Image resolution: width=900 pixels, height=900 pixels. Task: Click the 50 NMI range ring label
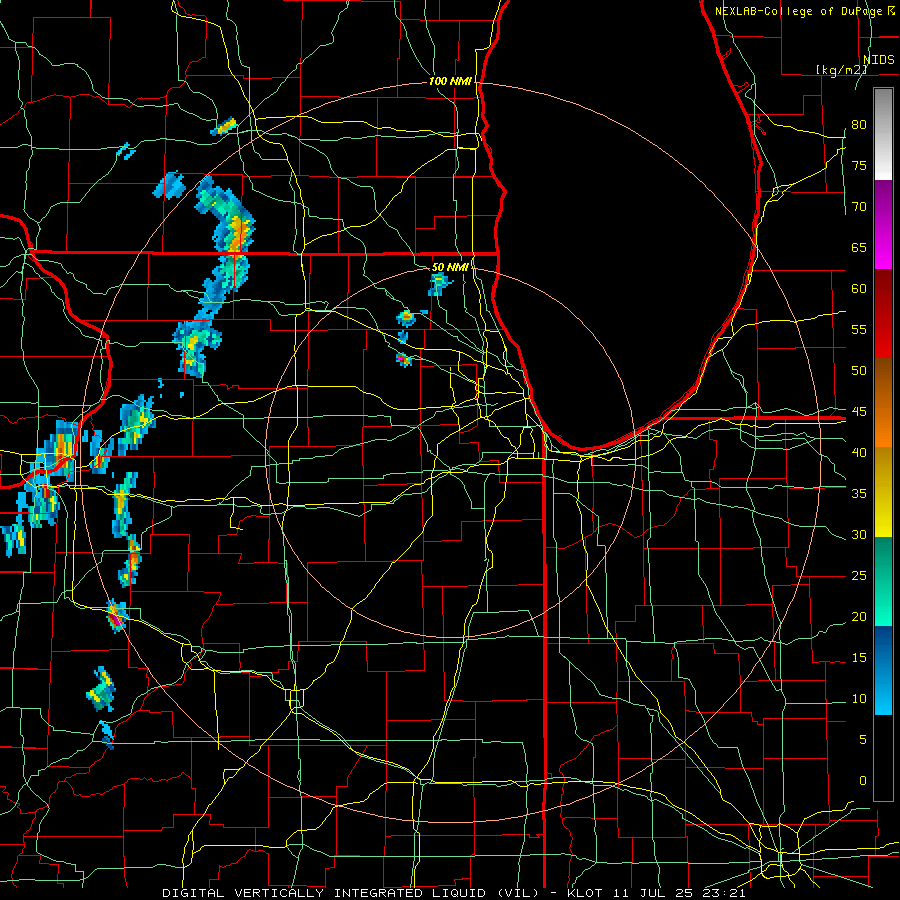[450, 267]
